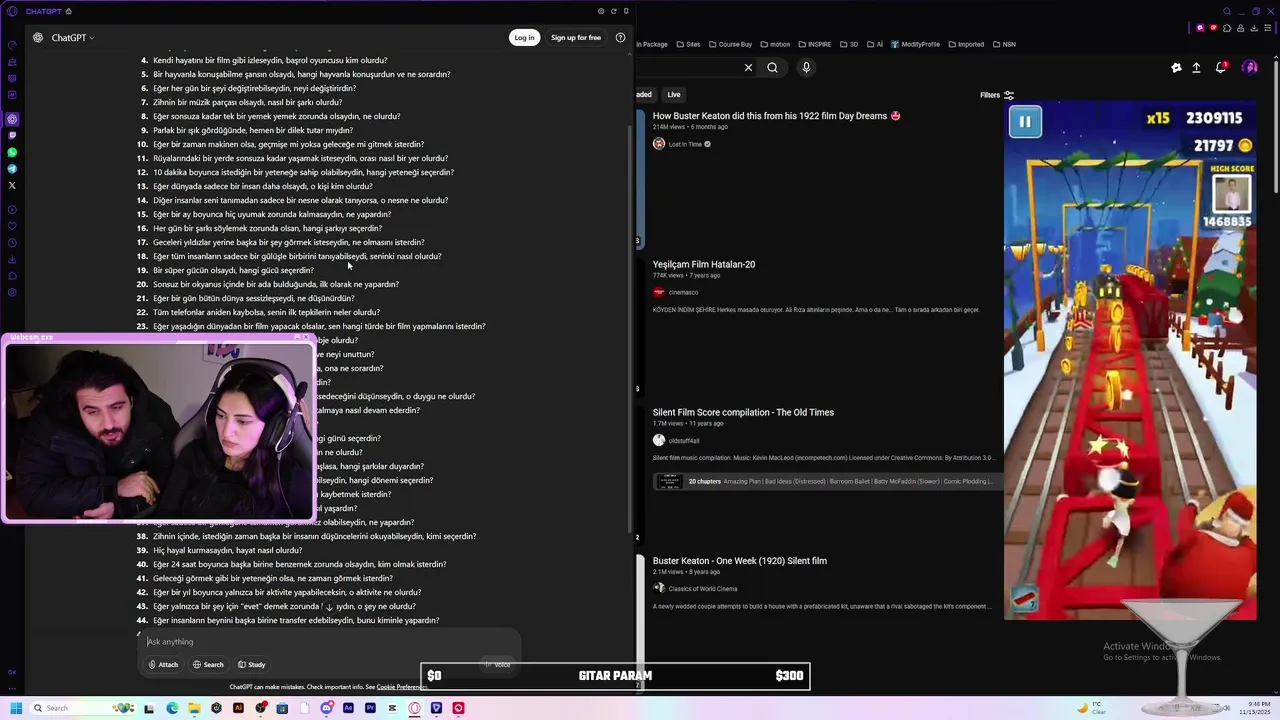Open Microsoft Edge from the taskbar
The height and width of the screenshot is (720, 1280).
[172, 708]
